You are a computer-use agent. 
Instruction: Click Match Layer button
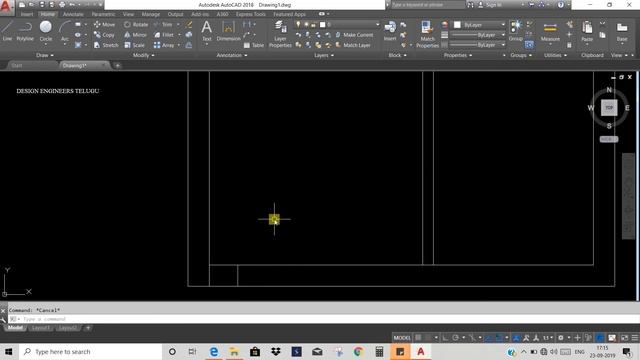point(353,45)
